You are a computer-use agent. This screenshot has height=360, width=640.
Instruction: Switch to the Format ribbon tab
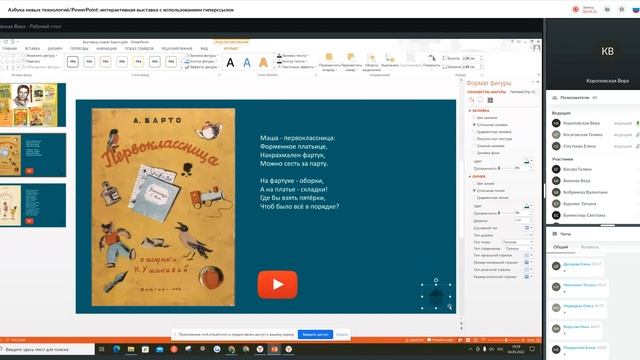[231, 49]
